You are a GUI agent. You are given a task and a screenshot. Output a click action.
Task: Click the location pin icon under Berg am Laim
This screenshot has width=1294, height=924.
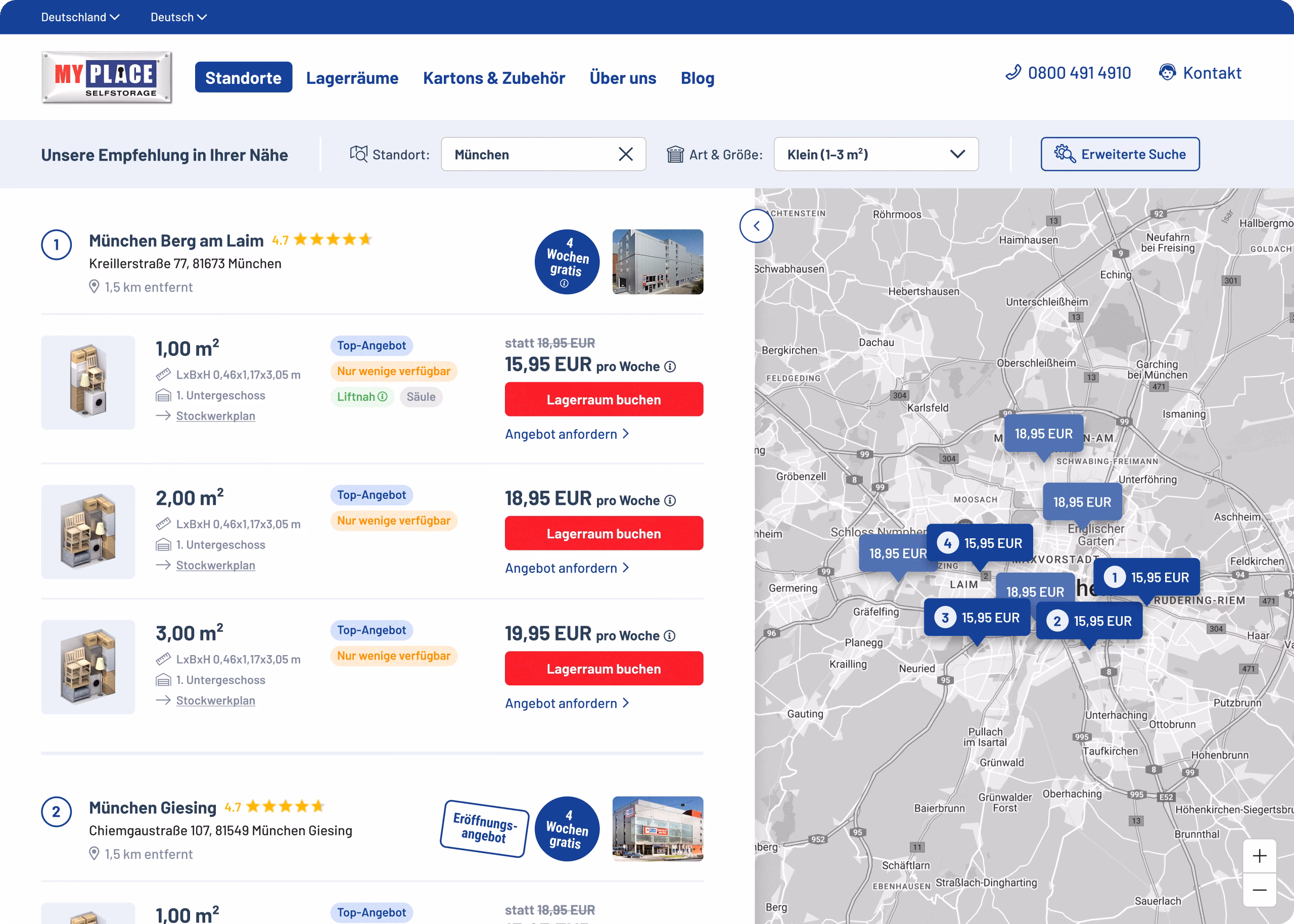click(x=95, y=287)
